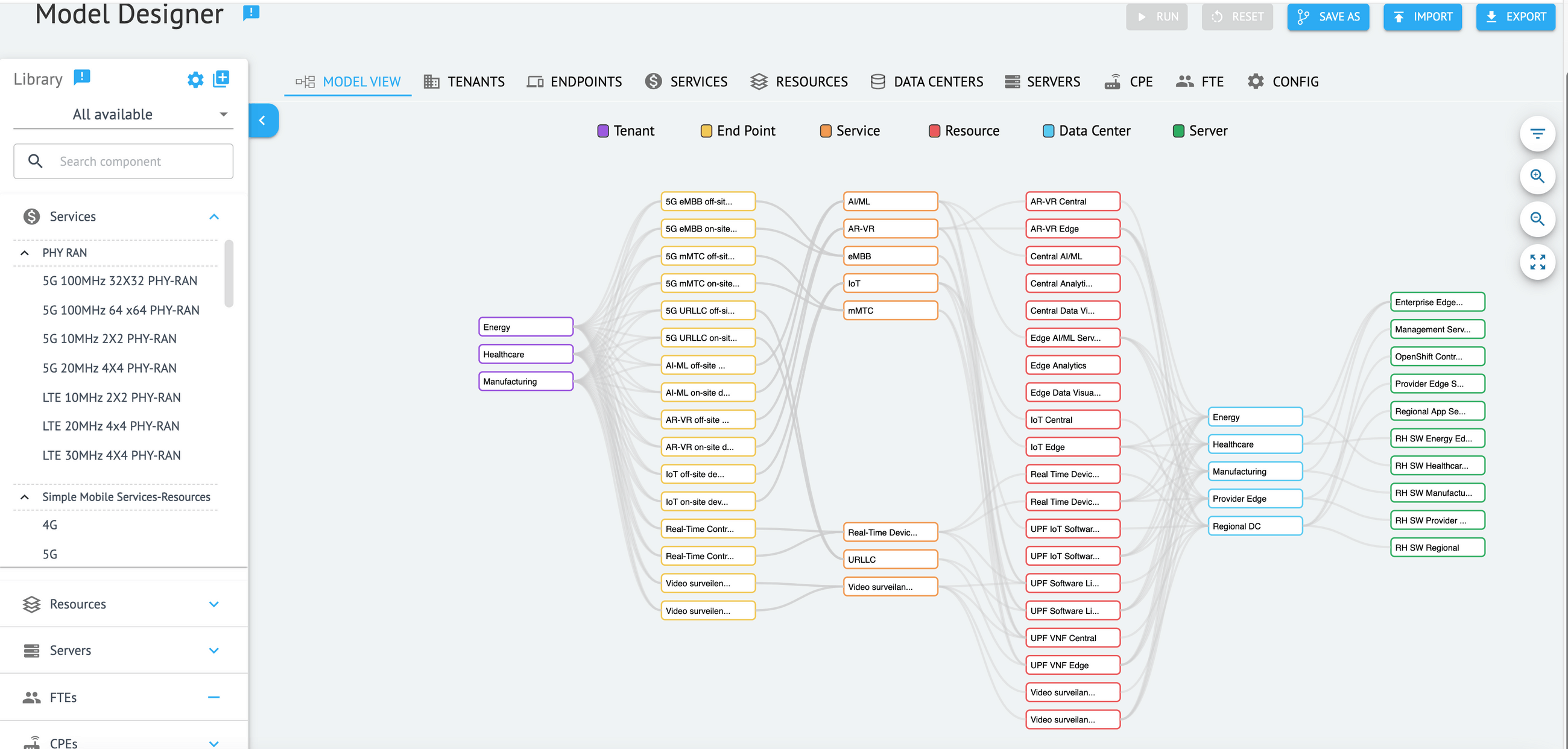Screen dimensions: 1568x749
Task: Fit graph to screen icon
Action: tap(1537, 262)
